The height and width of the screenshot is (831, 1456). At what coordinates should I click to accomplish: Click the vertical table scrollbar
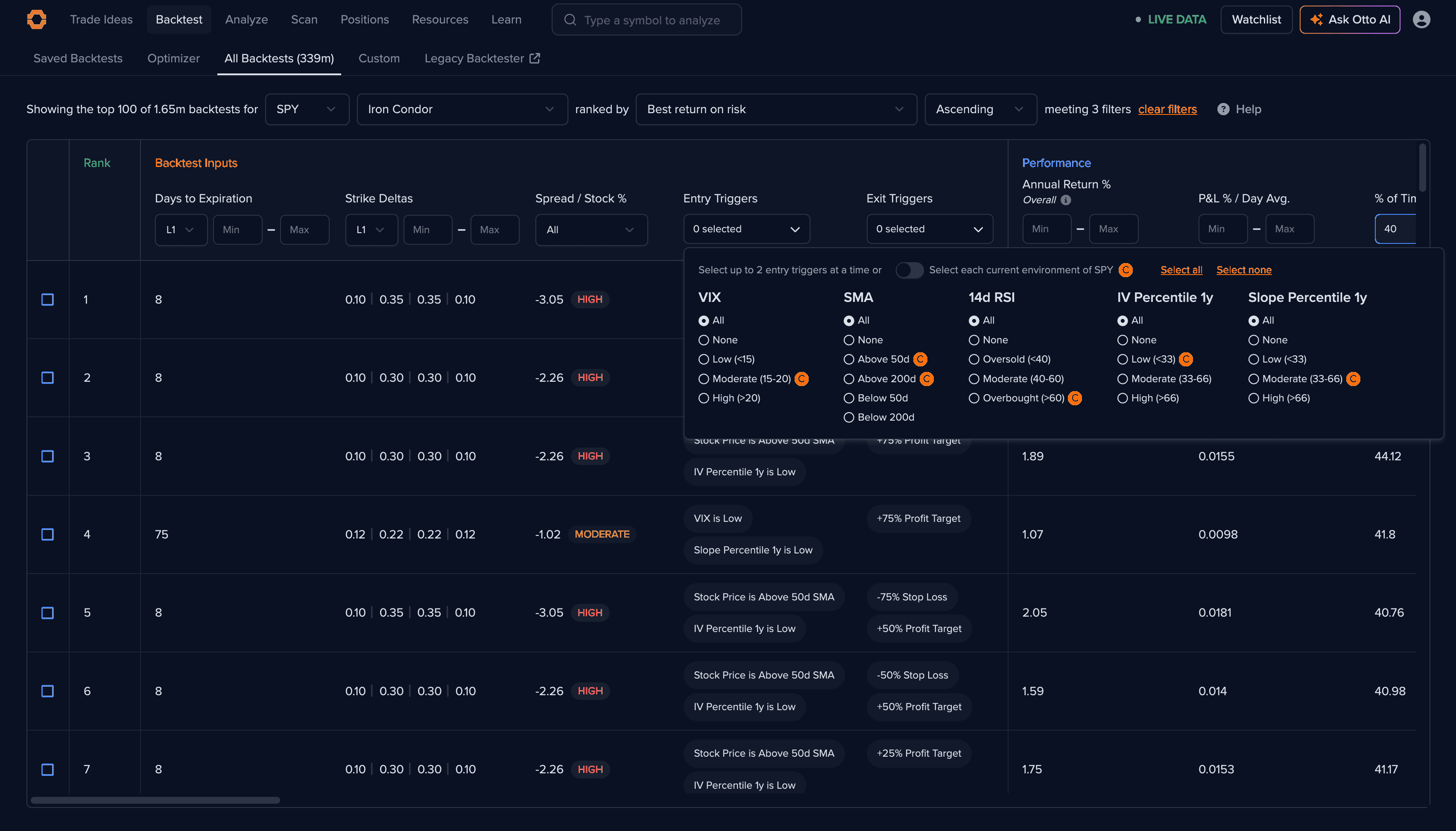click(x=1422, y=167)
